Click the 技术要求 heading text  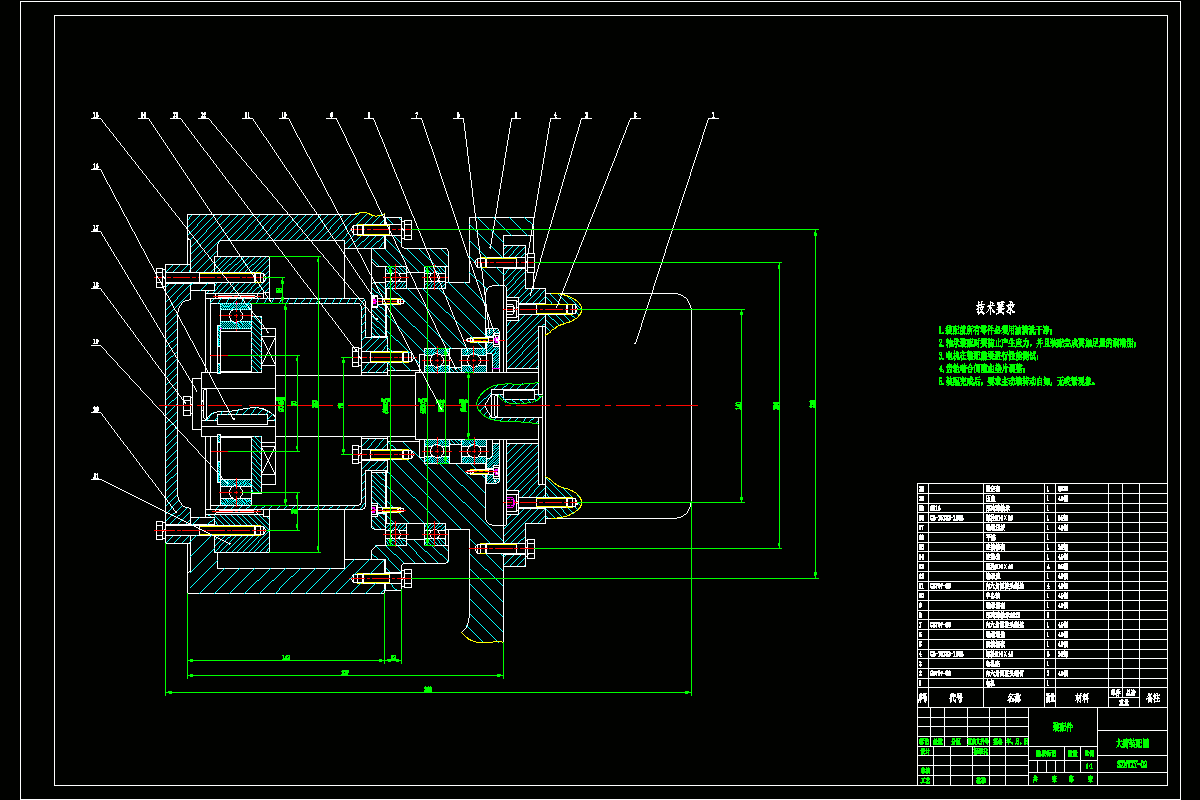pyautogui.click(x=996, y=308)
